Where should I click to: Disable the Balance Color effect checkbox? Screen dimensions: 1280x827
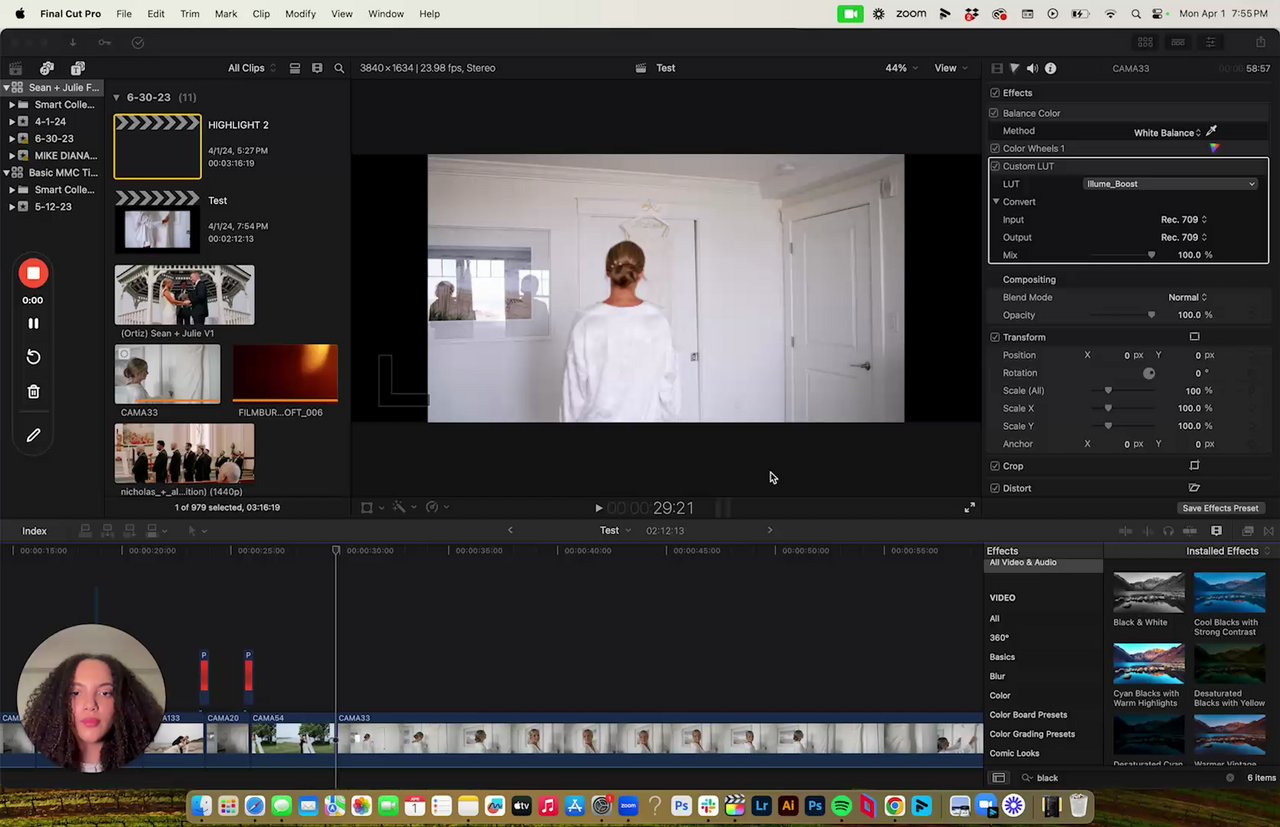click(x=994, y=113)
